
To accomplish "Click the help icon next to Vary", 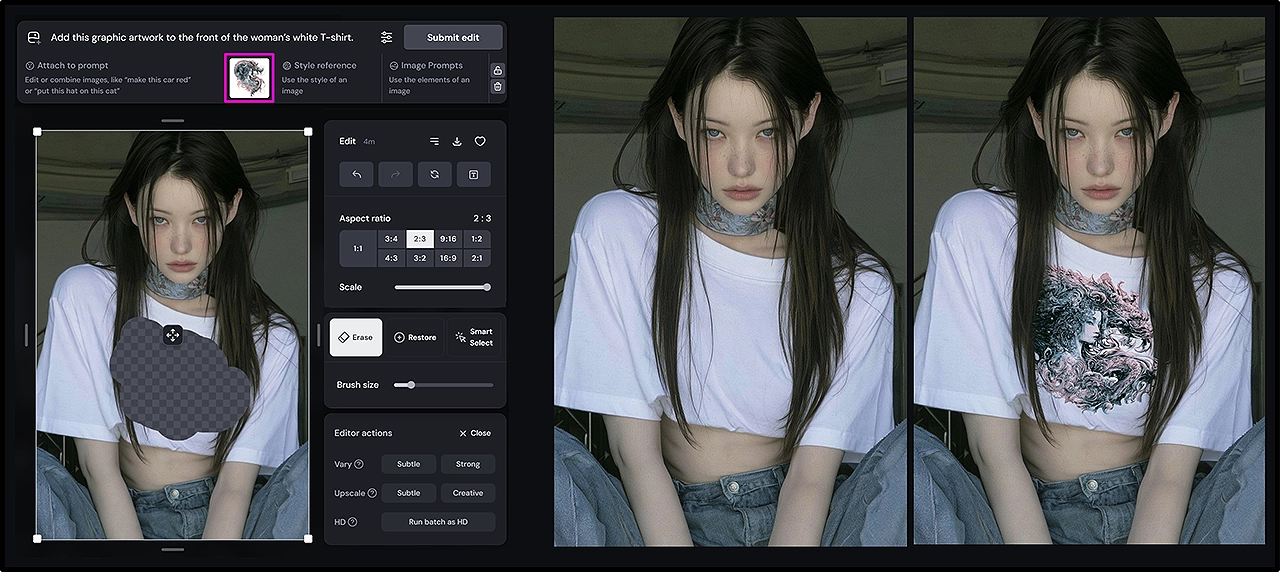I will tap(359, 464).
